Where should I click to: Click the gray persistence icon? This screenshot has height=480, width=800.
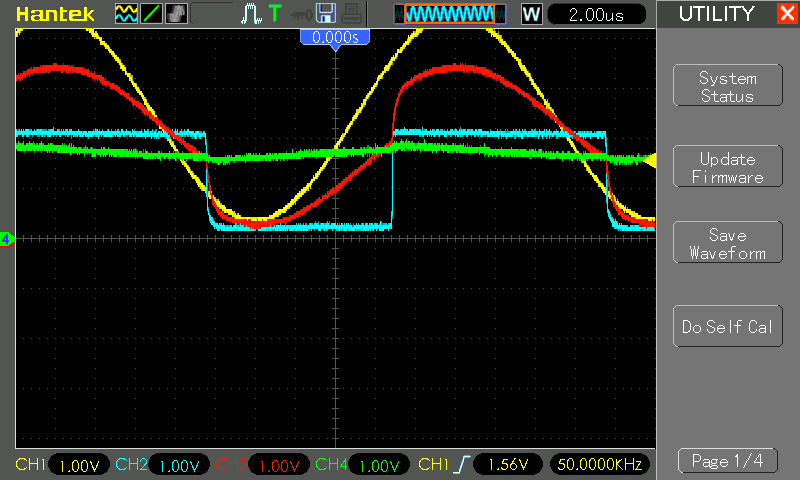[177, 14]
